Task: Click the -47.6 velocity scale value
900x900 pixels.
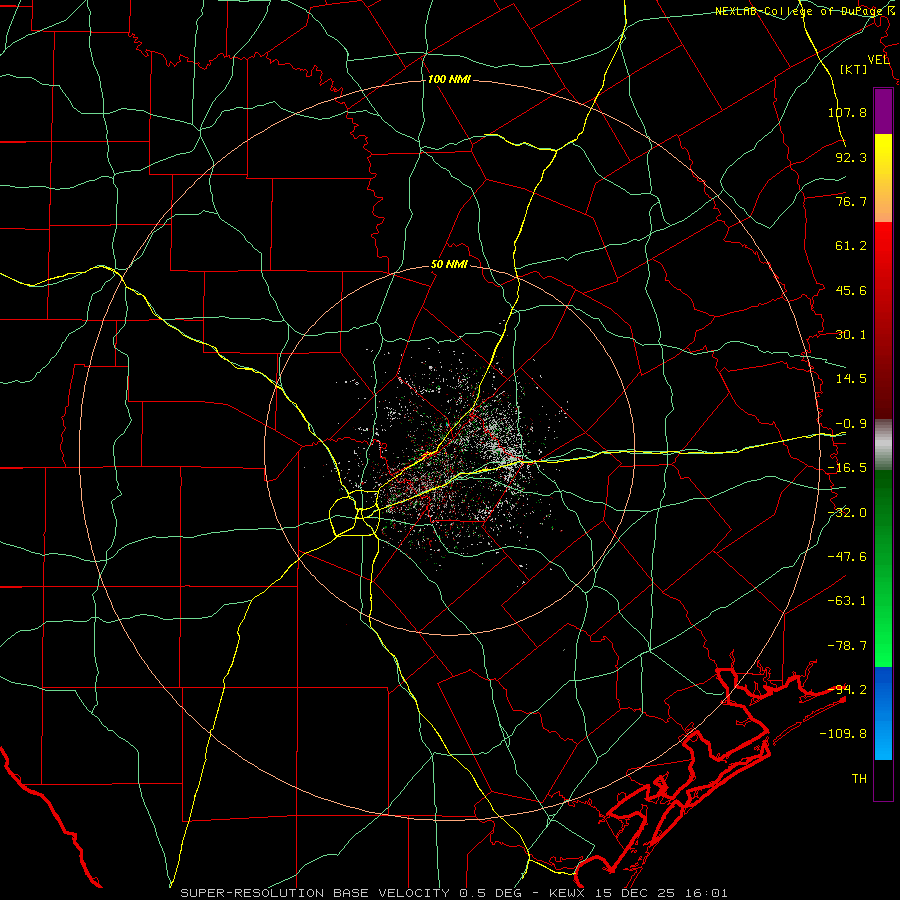Action: click(x=847, y=557)
